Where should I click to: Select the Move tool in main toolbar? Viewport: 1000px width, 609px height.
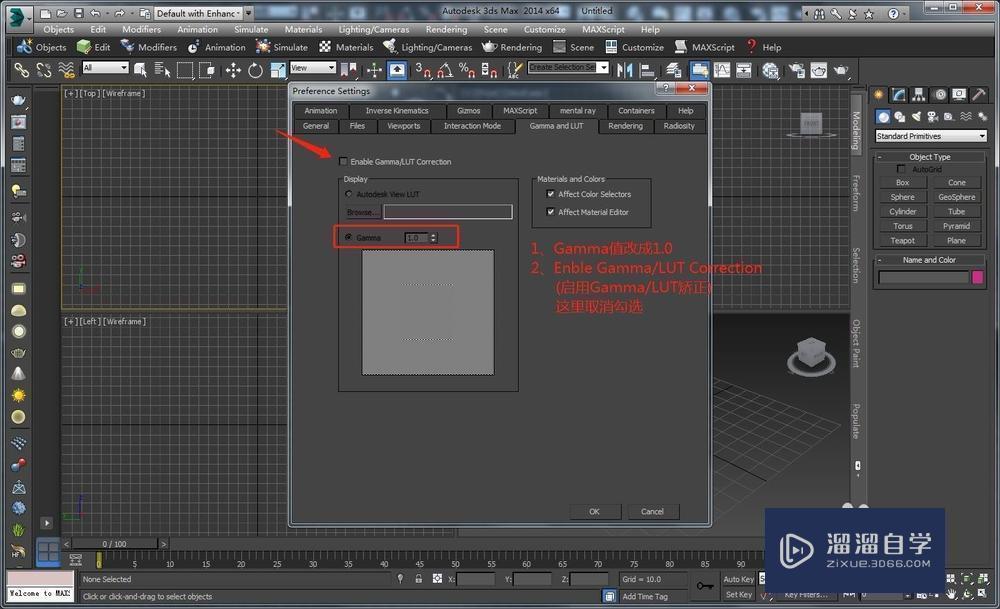233,70
